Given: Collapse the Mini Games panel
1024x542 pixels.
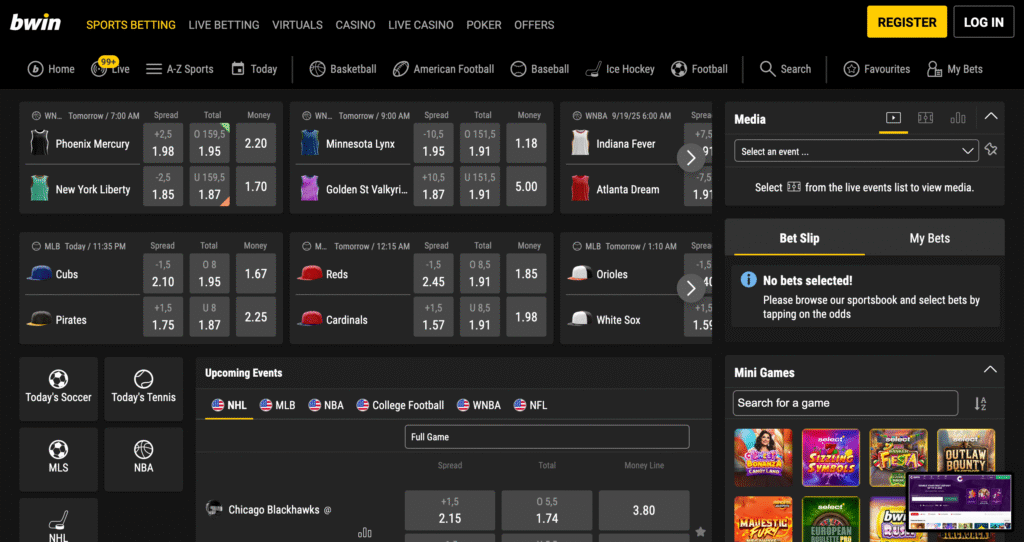Looking at the screenshot, I should coord(990,370).
